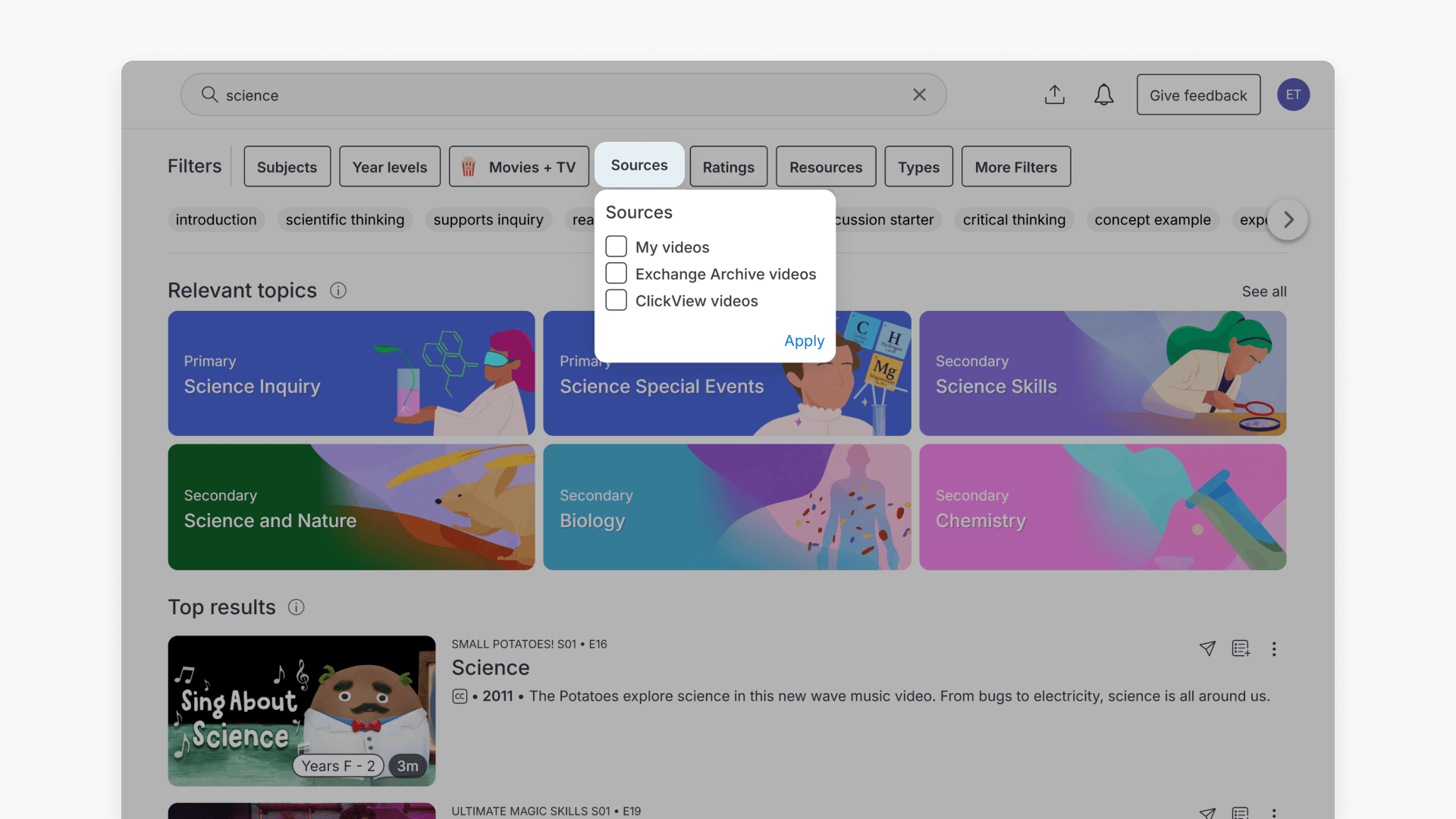The height and width of the screenshot is (819, 1456).
Task: Click the Top results info icon
Action: pyautogui.click(x=297, y=607)
